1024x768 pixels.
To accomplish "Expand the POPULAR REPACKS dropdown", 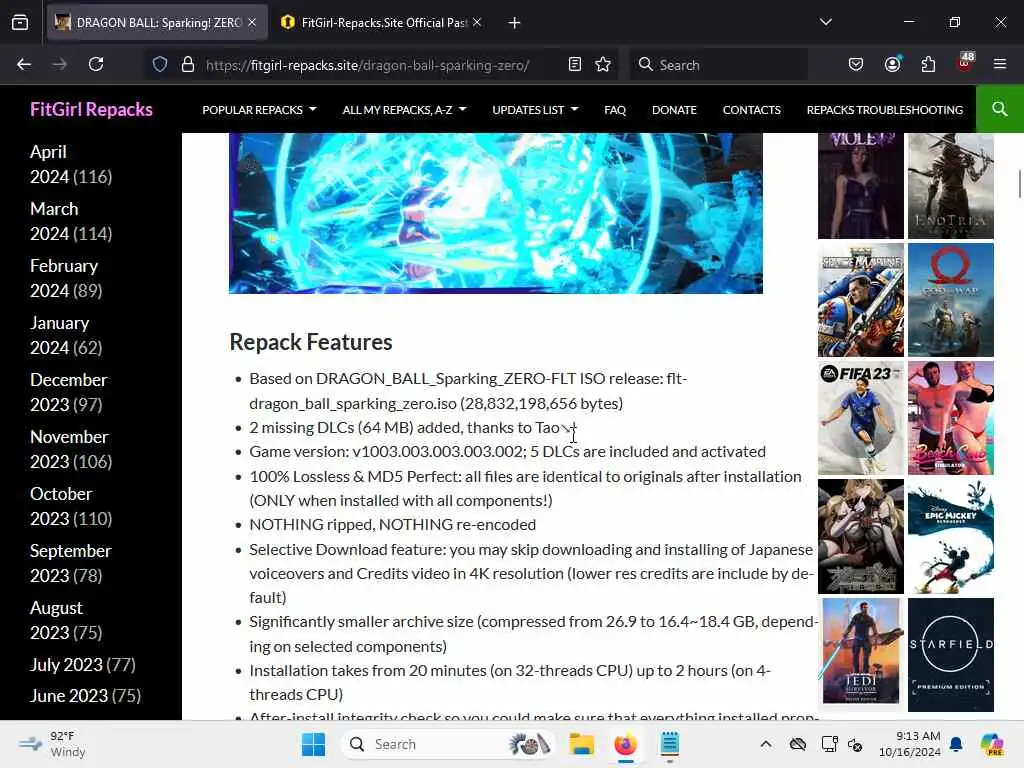I will point(259,110).
